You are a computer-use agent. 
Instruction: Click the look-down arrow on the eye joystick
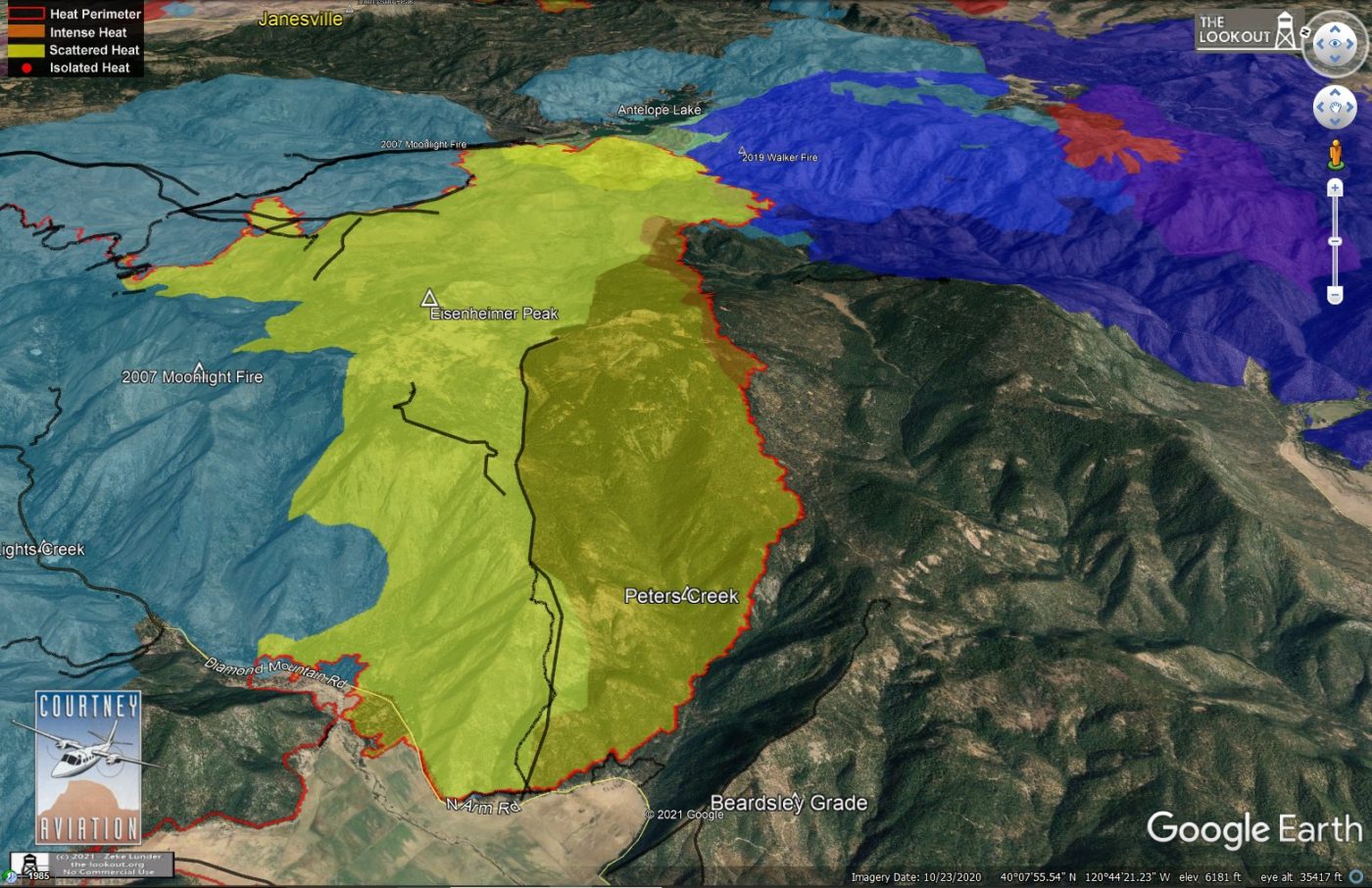[x=1335, y=60]
